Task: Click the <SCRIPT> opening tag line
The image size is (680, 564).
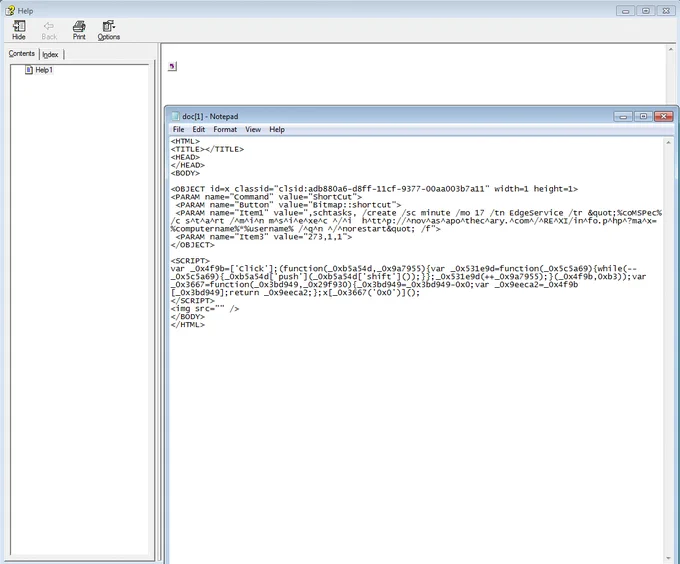Action: tap(190, 261)
